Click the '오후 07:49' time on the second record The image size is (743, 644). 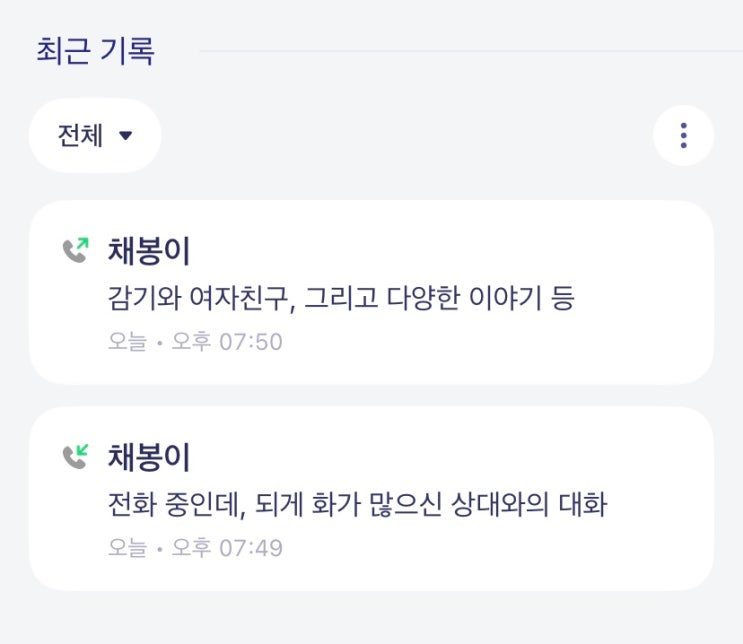pos(227,548)
